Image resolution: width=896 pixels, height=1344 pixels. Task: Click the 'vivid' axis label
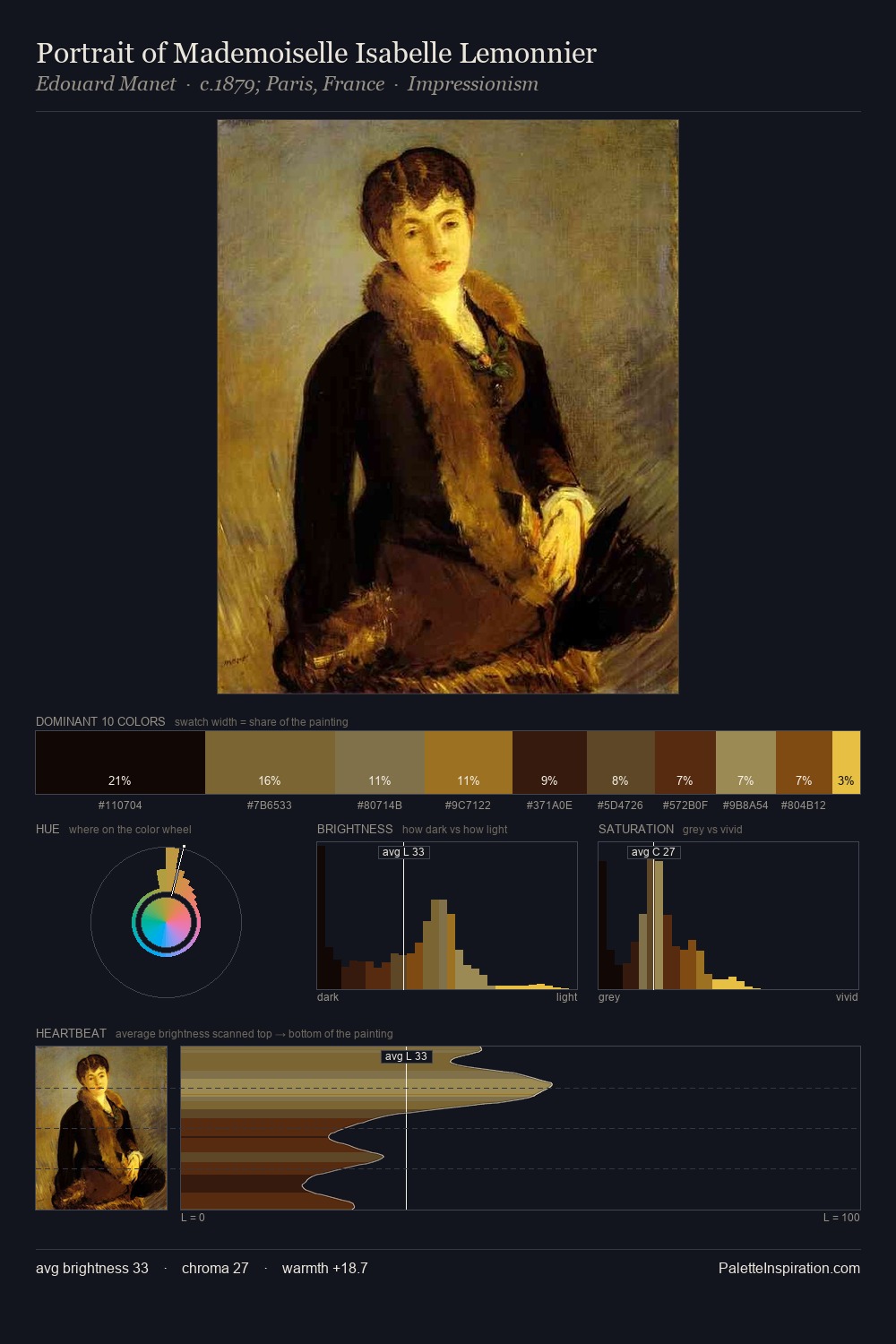pos(847,997)
